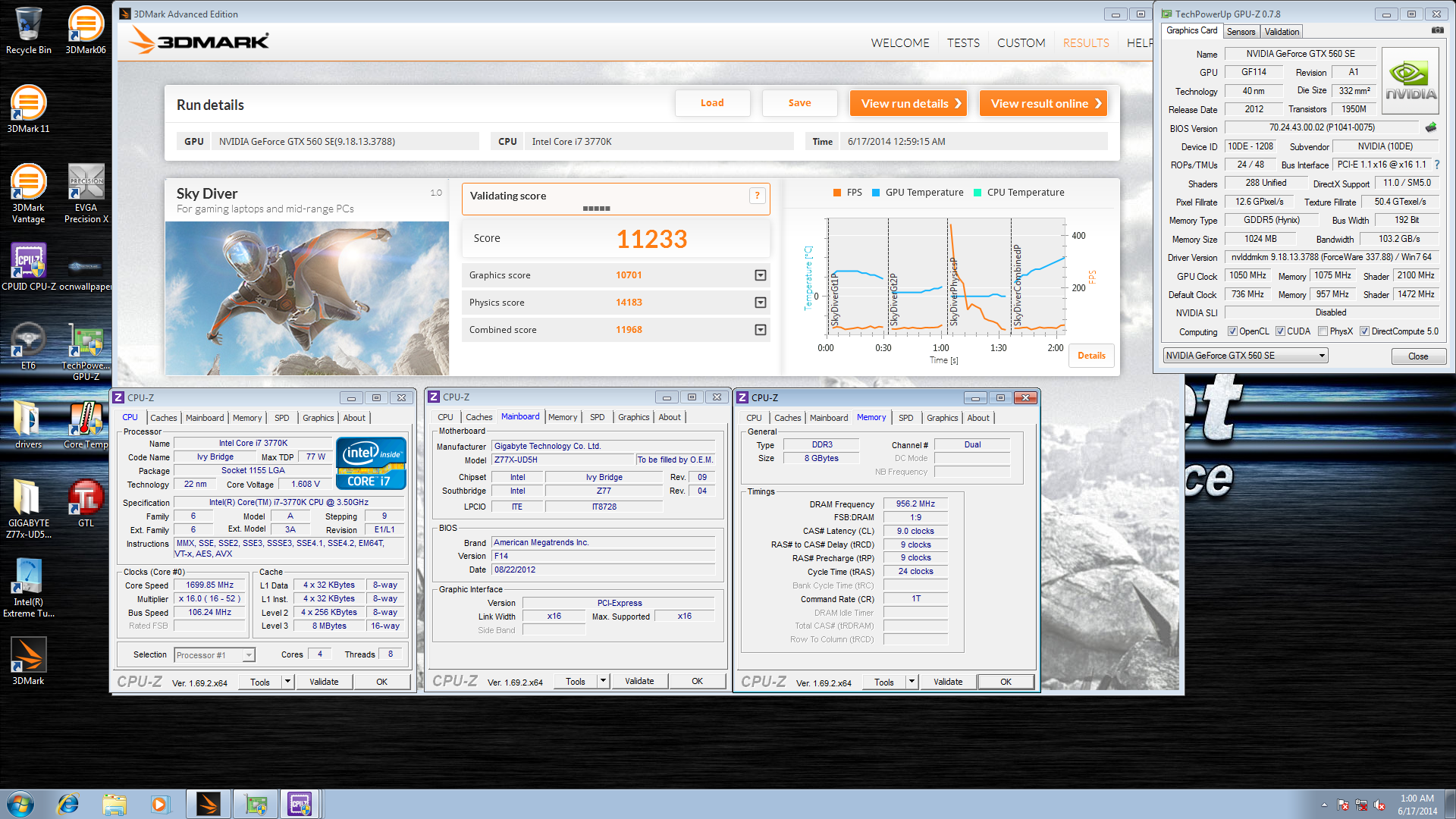The image size is (1456, 819).
Task: Open the drivers folder on desktop
Action: coord(29,425)
